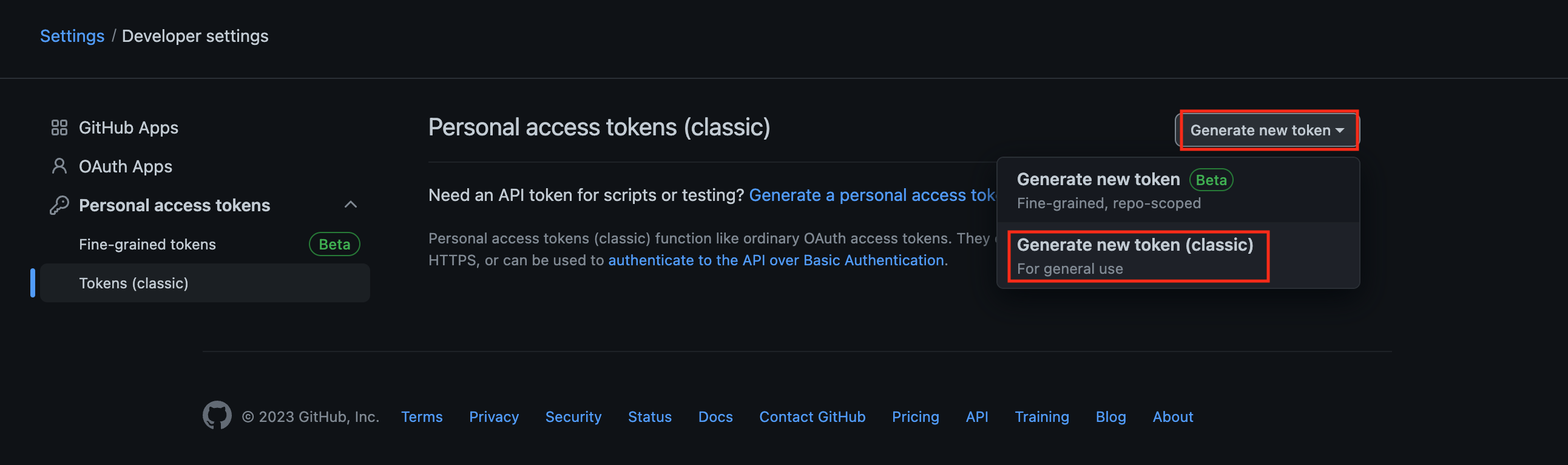The image size is (1568, 465).
Task: Check GitHub Status from the footer
Action: point(649,417)
